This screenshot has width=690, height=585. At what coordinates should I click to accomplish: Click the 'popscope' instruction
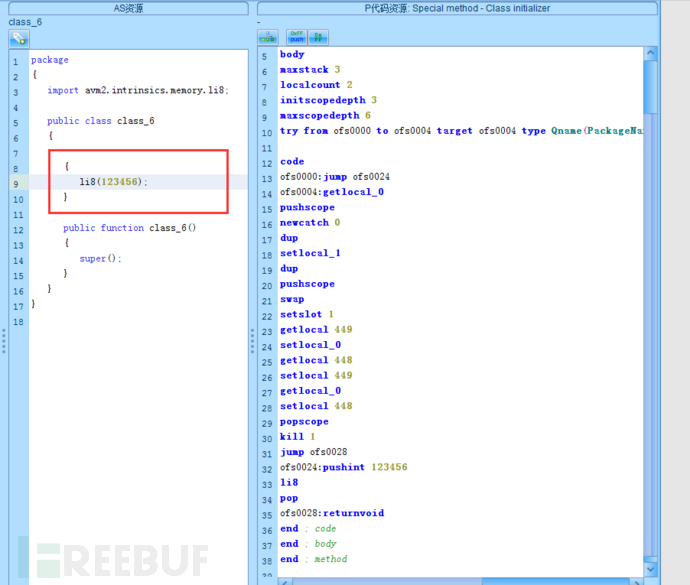click(x=304, y=421)
